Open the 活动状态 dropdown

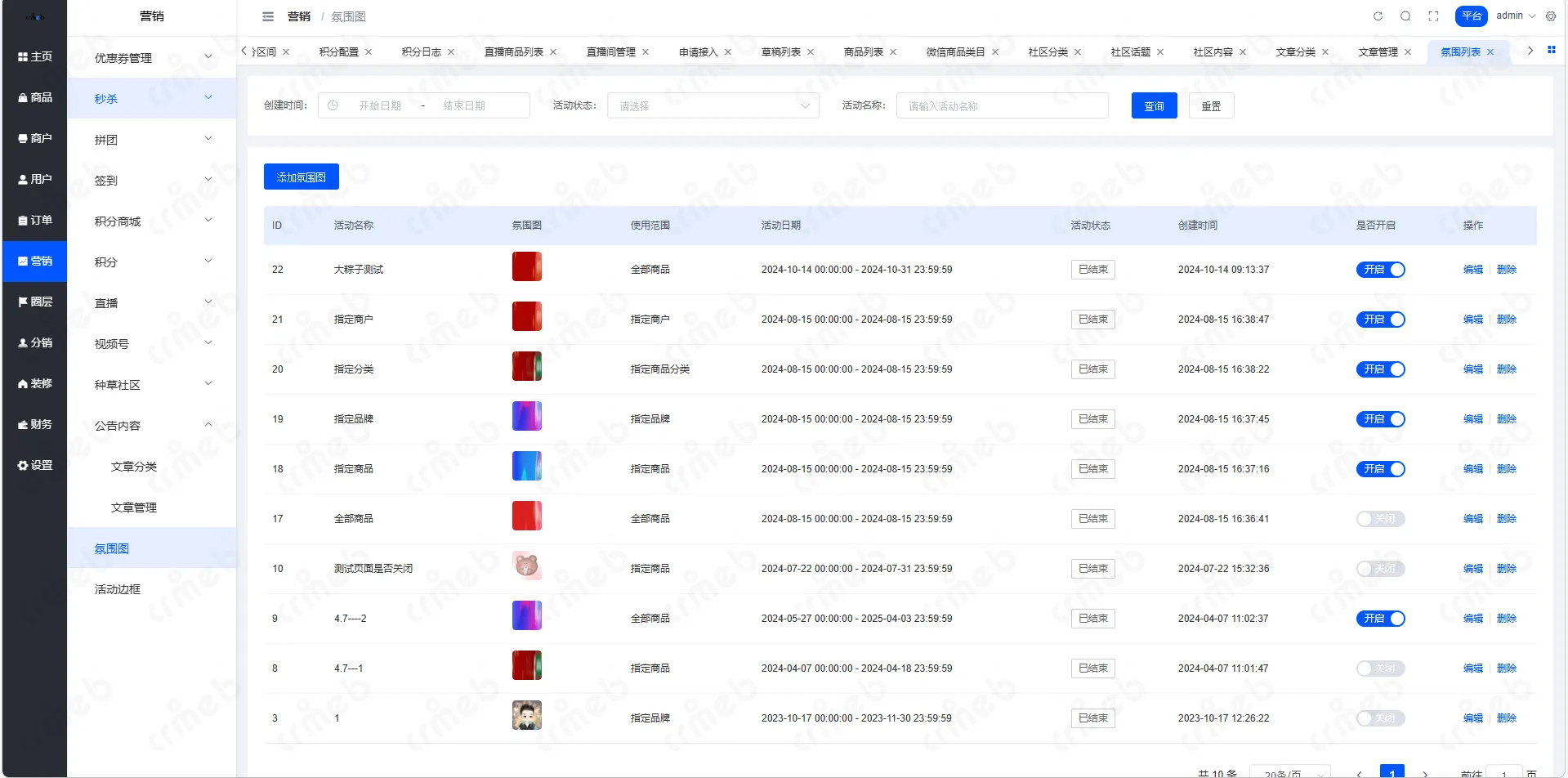[x=713, y=105]
